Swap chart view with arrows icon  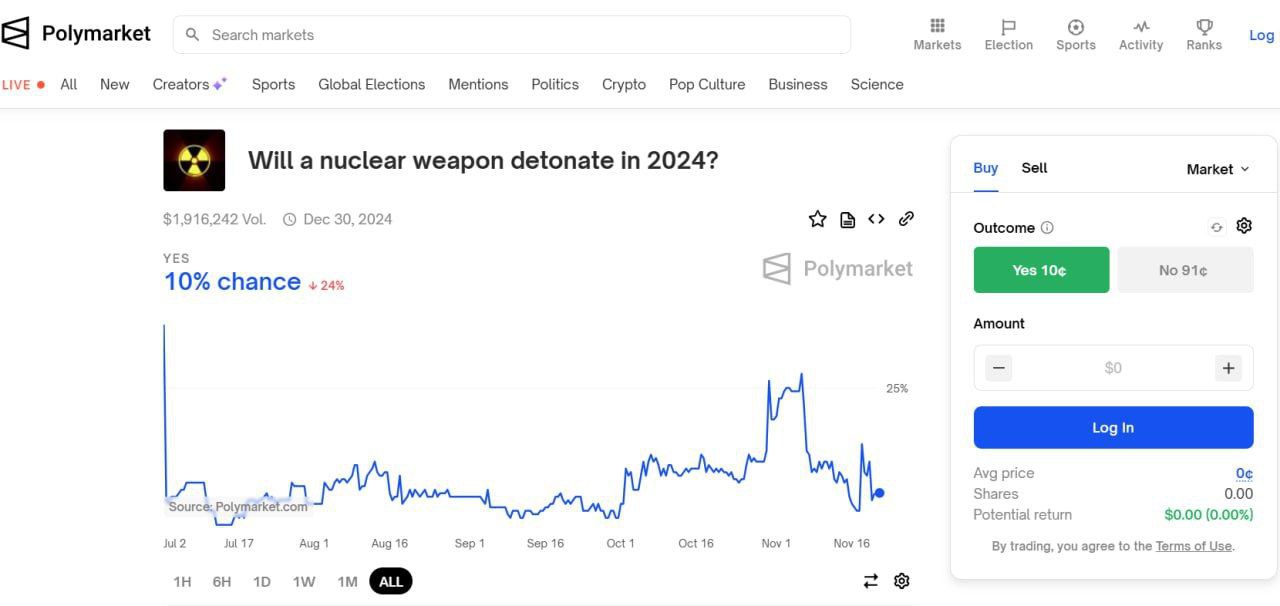pos(871,581)
